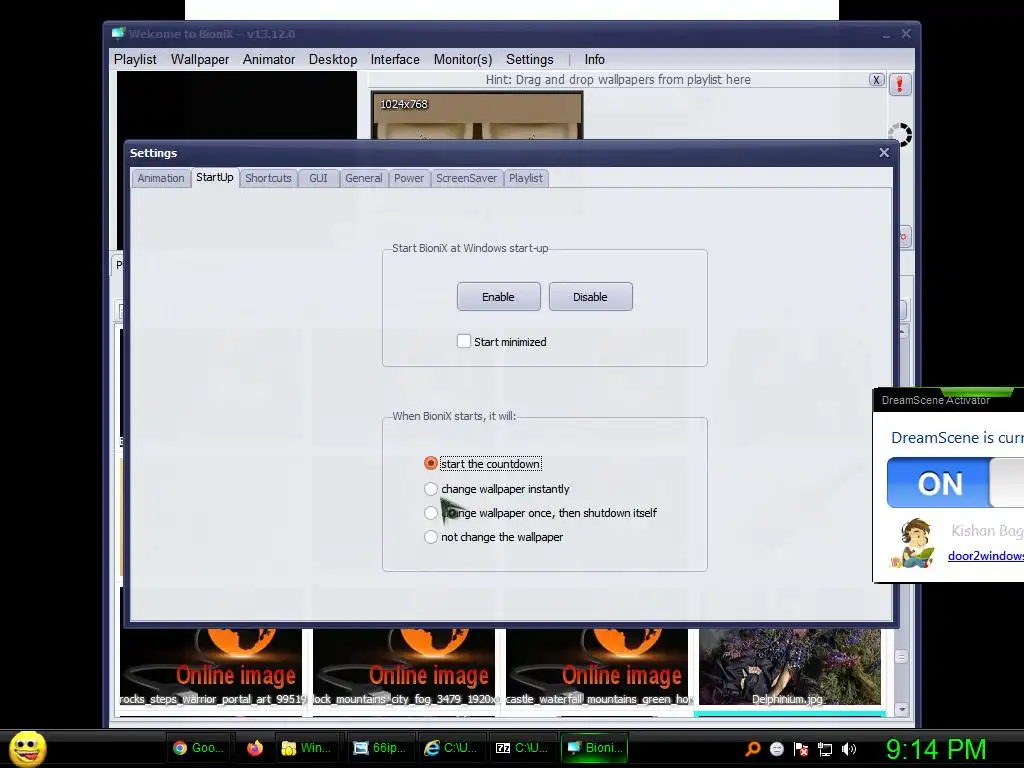The width and height of the screenshot is (1024, 768).
Task: Click the Kishan Bagaria avatar image
Action: 913,543
